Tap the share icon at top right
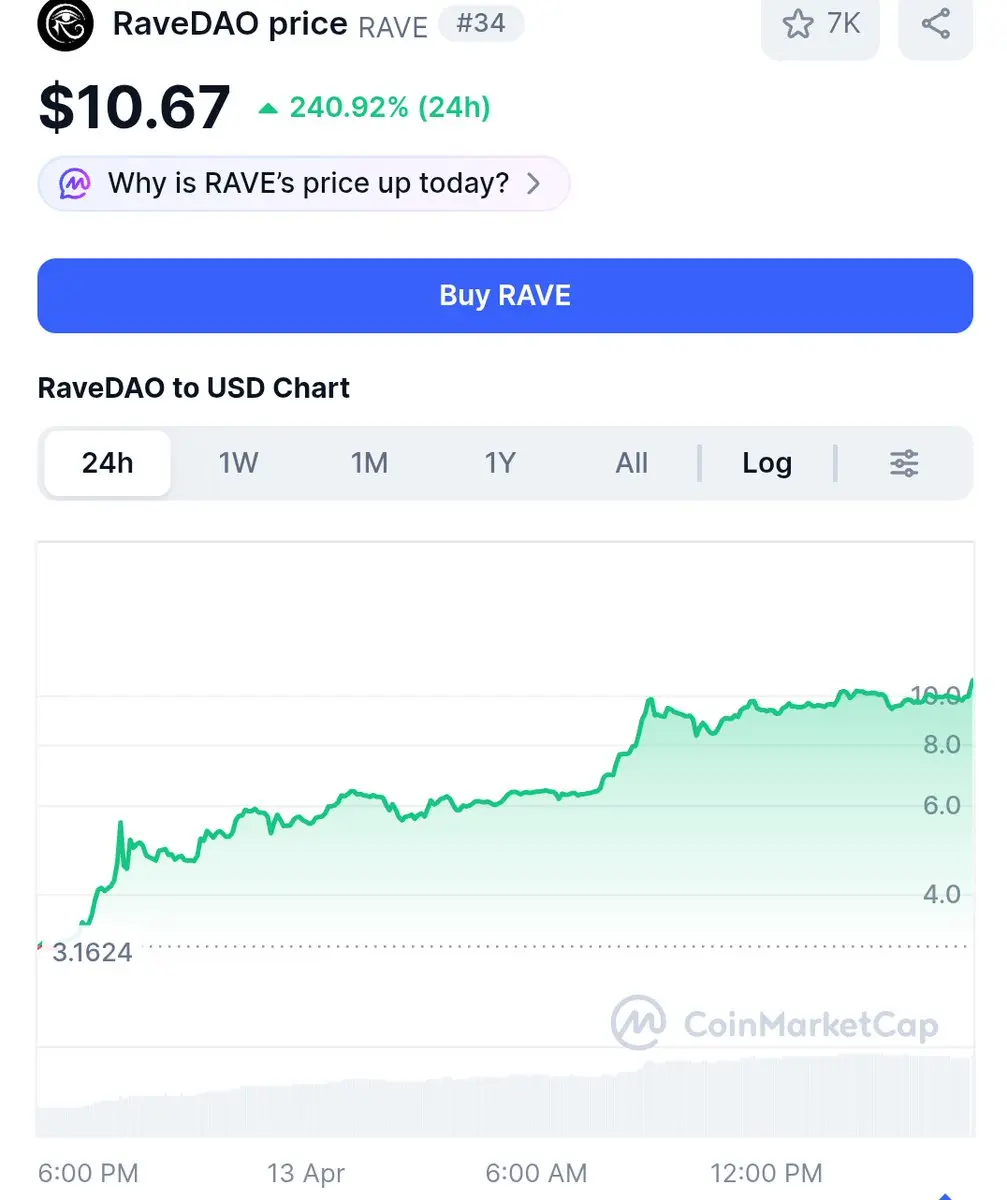This screenshot has height=1200, width=1007. pos(935,24)
